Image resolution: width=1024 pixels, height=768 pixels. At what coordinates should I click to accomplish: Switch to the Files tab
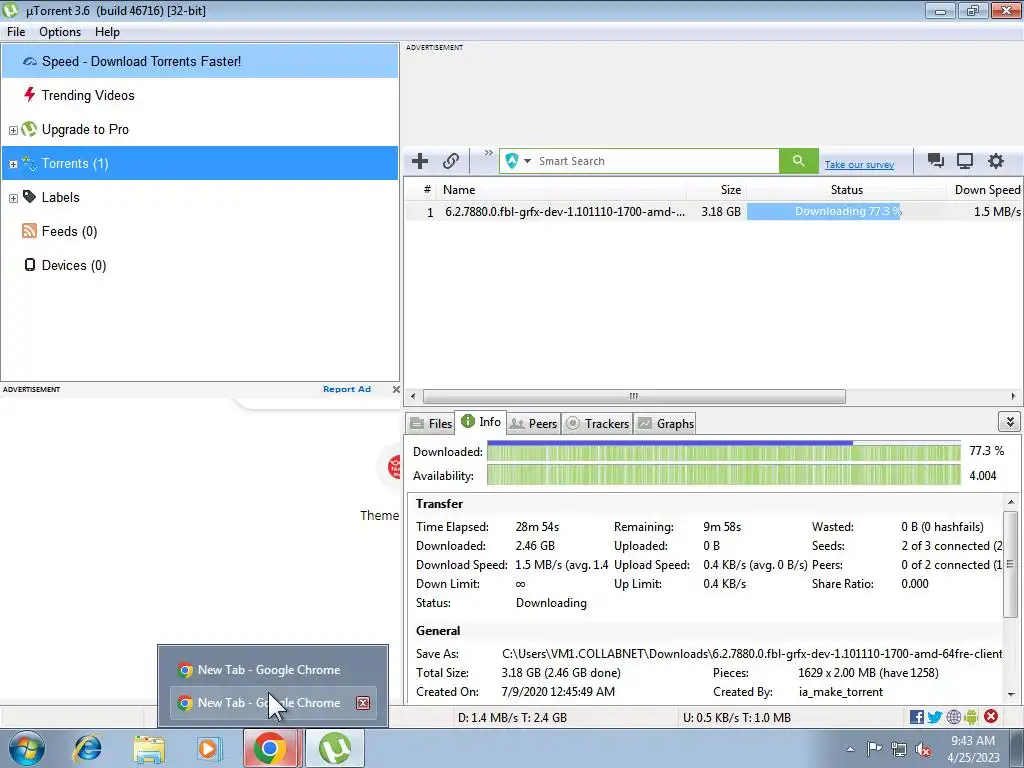point(431,423)
